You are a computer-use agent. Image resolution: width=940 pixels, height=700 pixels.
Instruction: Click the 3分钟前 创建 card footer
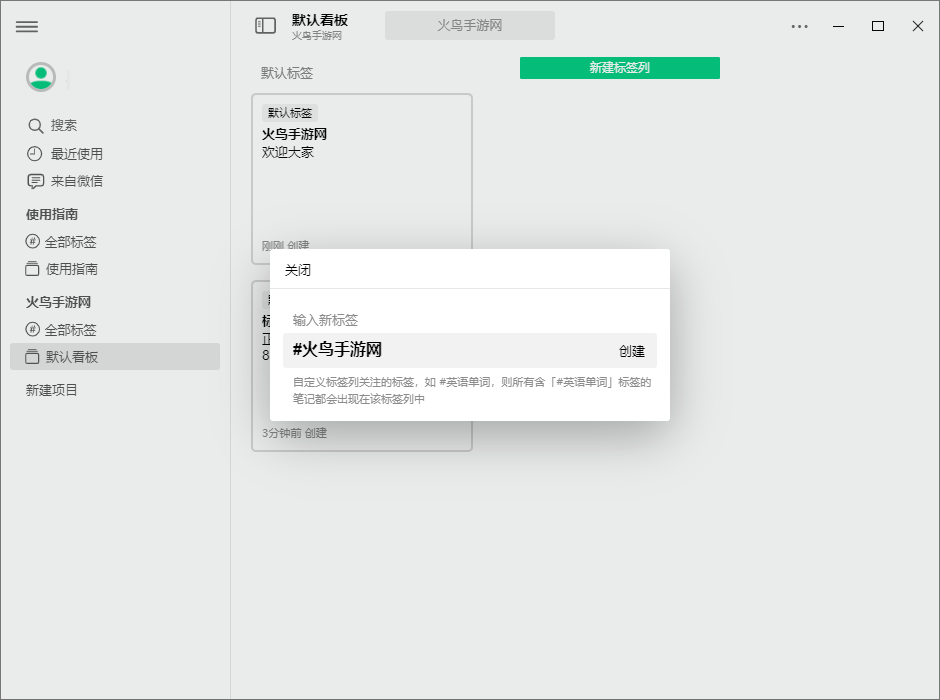(x=294, y=433)
